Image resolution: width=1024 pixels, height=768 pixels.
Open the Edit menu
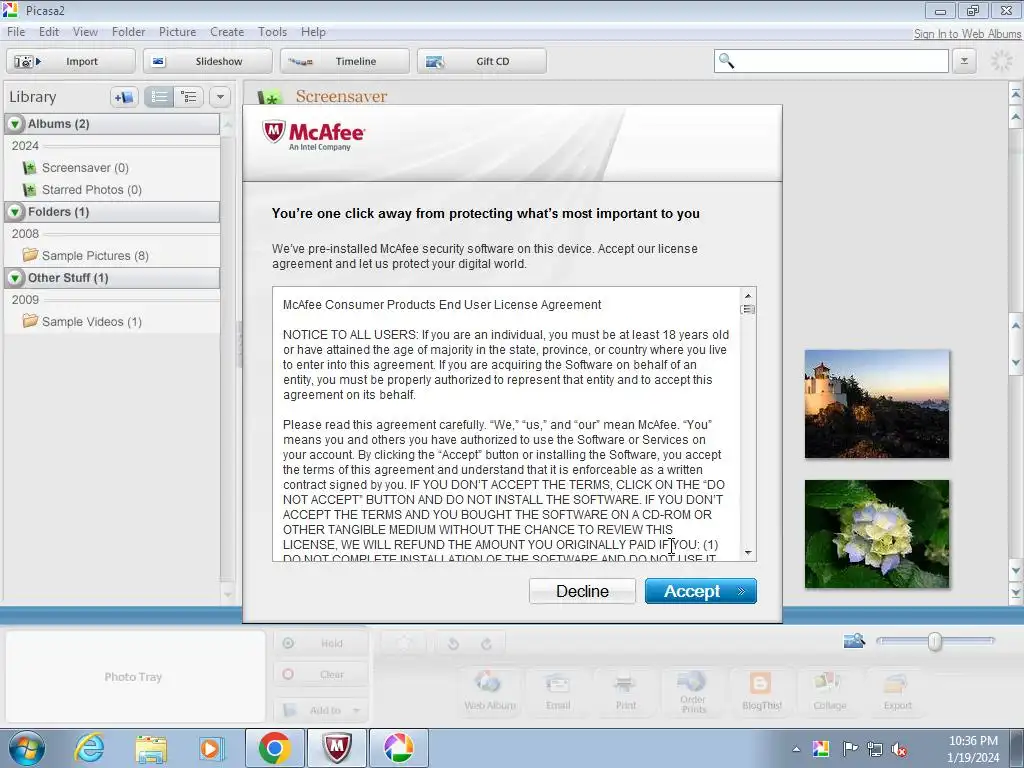click(x=49, y=32)
